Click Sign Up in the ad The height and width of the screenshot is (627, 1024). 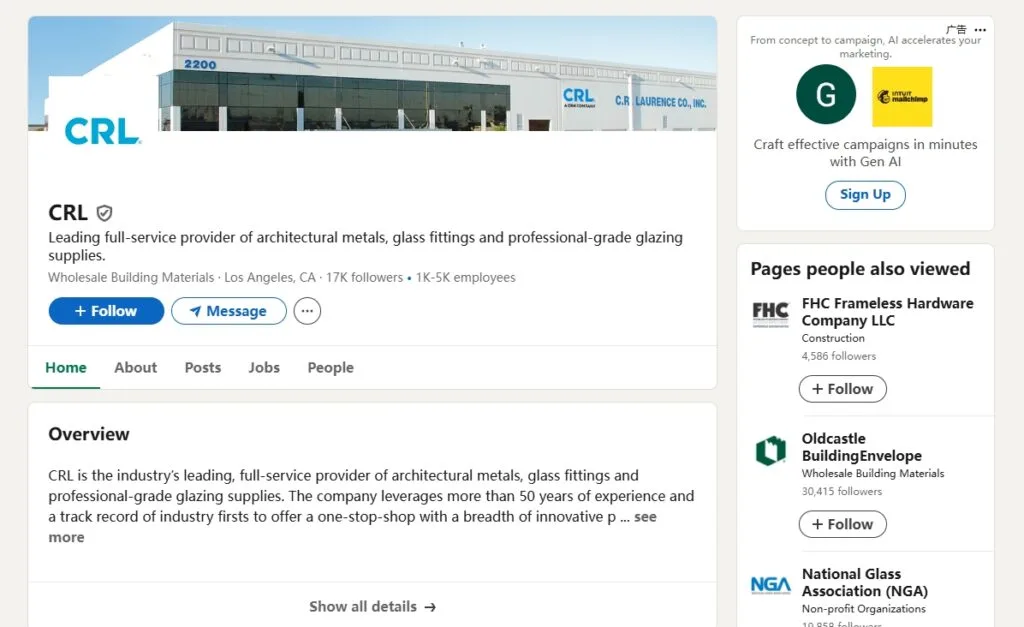pyautogui.click(x=865, y=195)
